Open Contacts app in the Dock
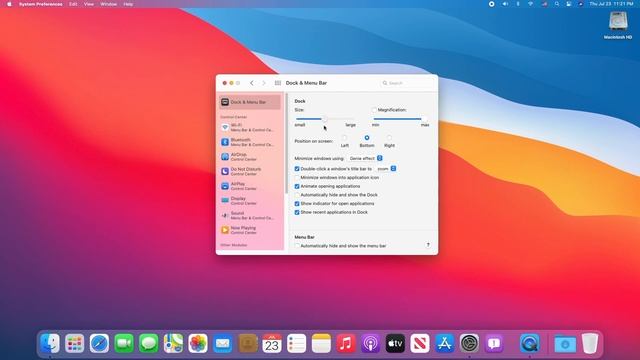This screenshot has width=640, height=360. 247,343
